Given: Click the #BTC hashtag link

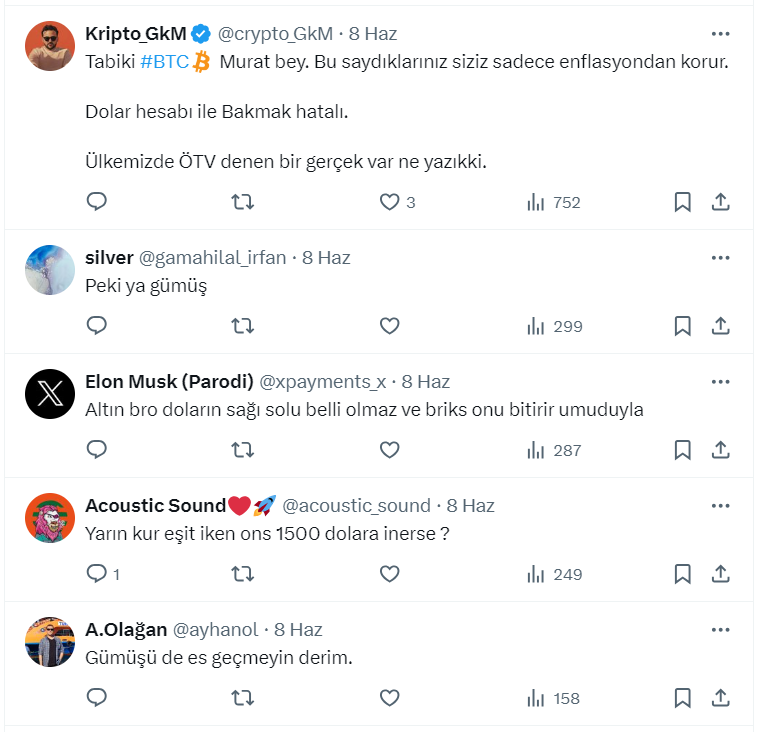Looking at the screenshot, I should pyautogui.click(x=163, y=62).
